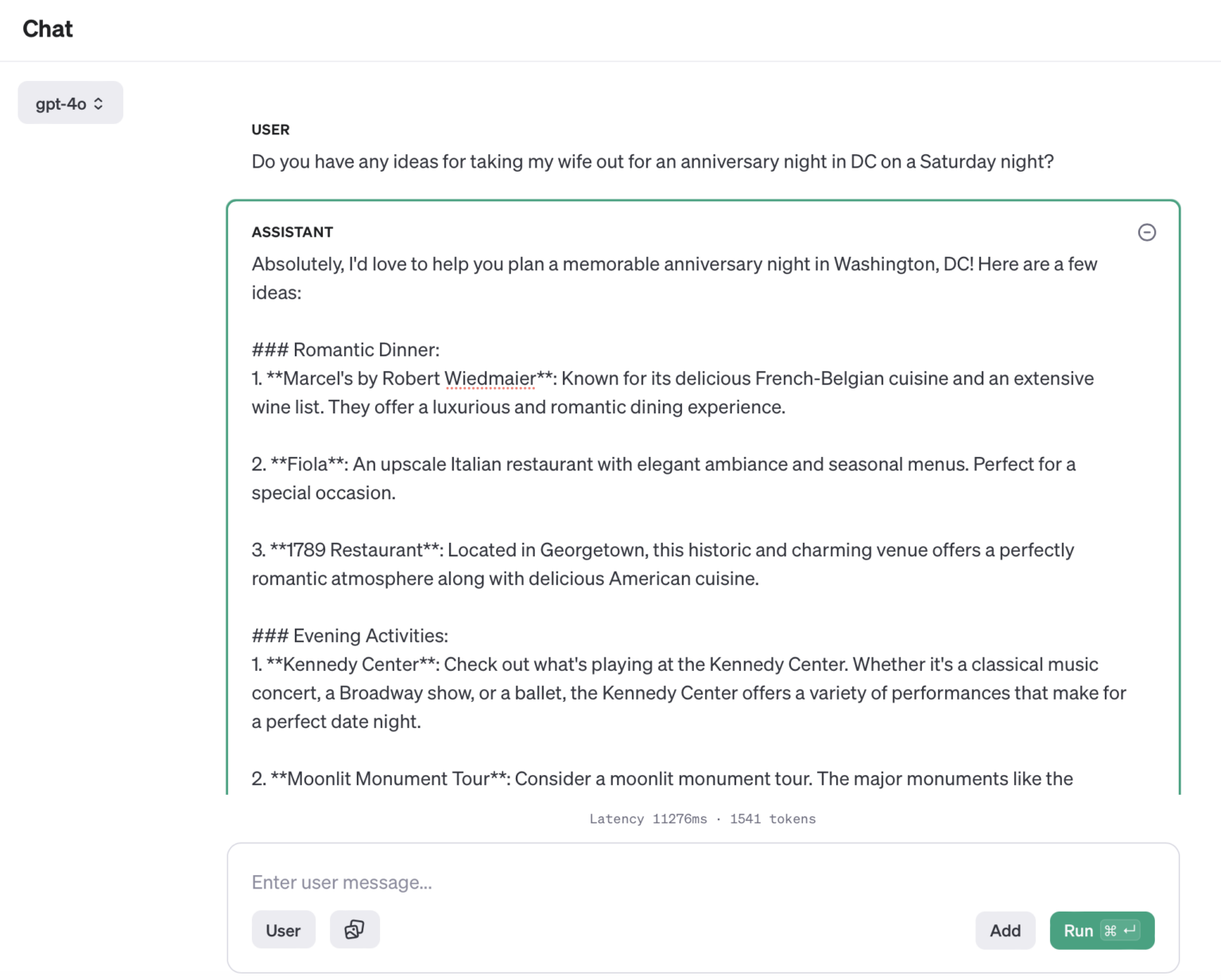Screen dimensions: 1221x980
Task: Click the latency and tokens status text
Action: (703, 819)
